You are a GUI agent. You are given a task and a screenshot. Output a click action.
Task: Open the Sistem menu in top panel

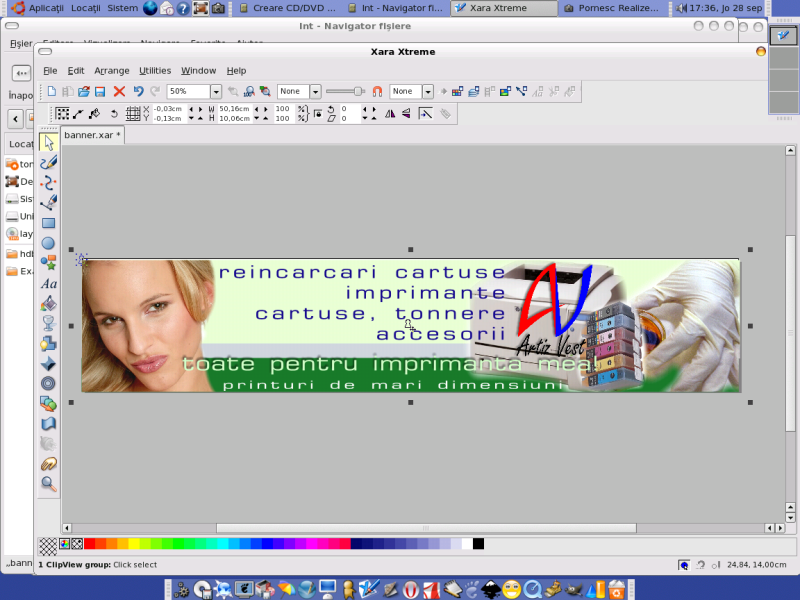122,8
